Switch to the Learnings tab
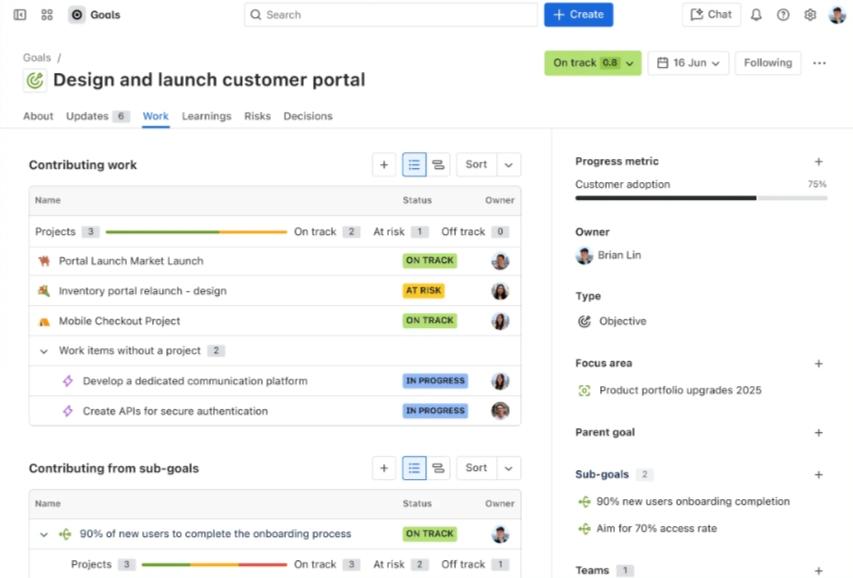 206,116
